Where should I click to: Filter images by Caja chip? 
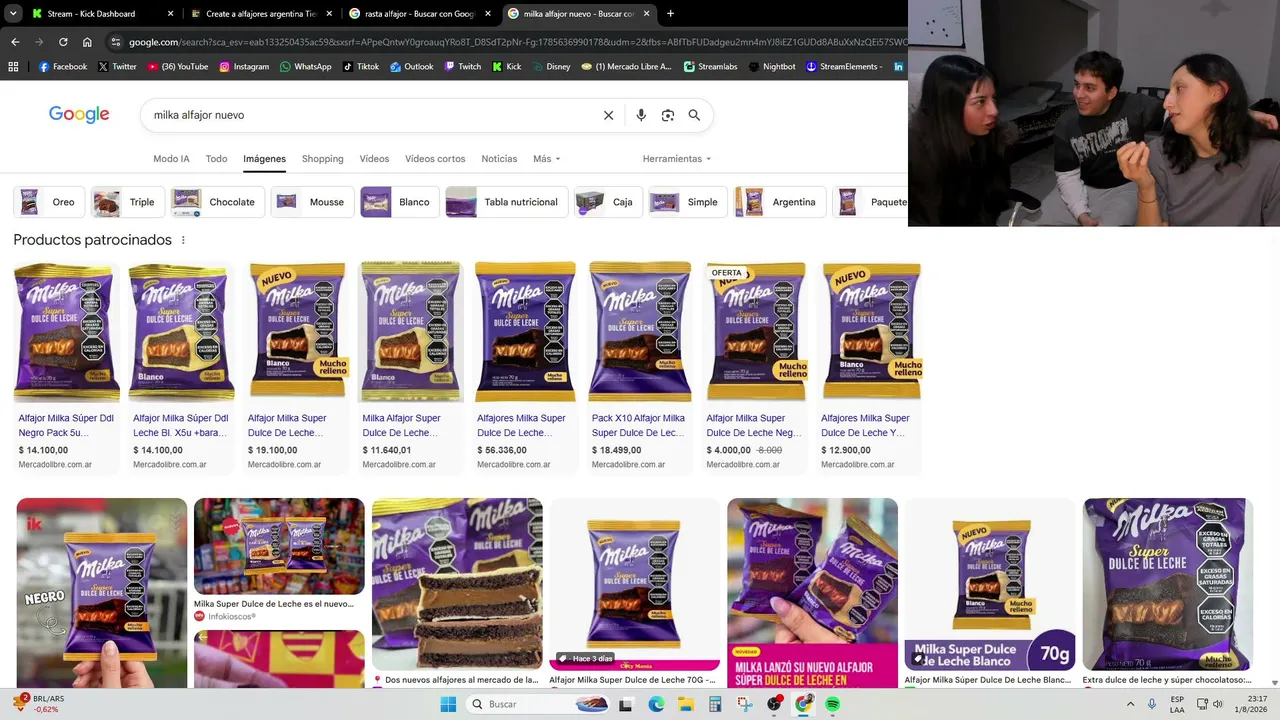pyautogui.click(x=607, y=202)
